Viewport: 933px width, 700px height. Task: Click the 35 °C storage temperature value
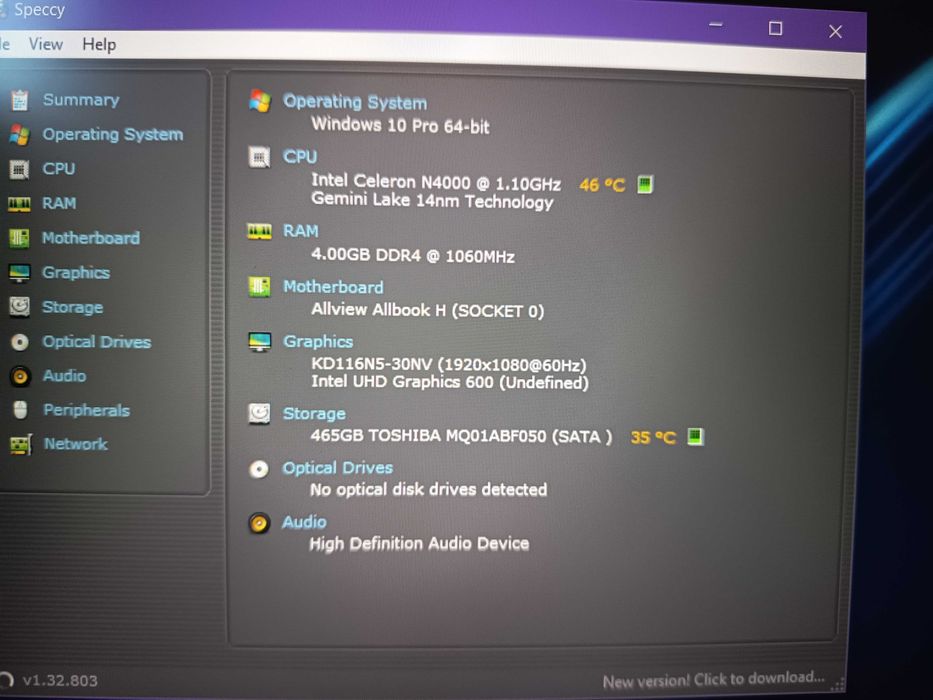[653, 438]
